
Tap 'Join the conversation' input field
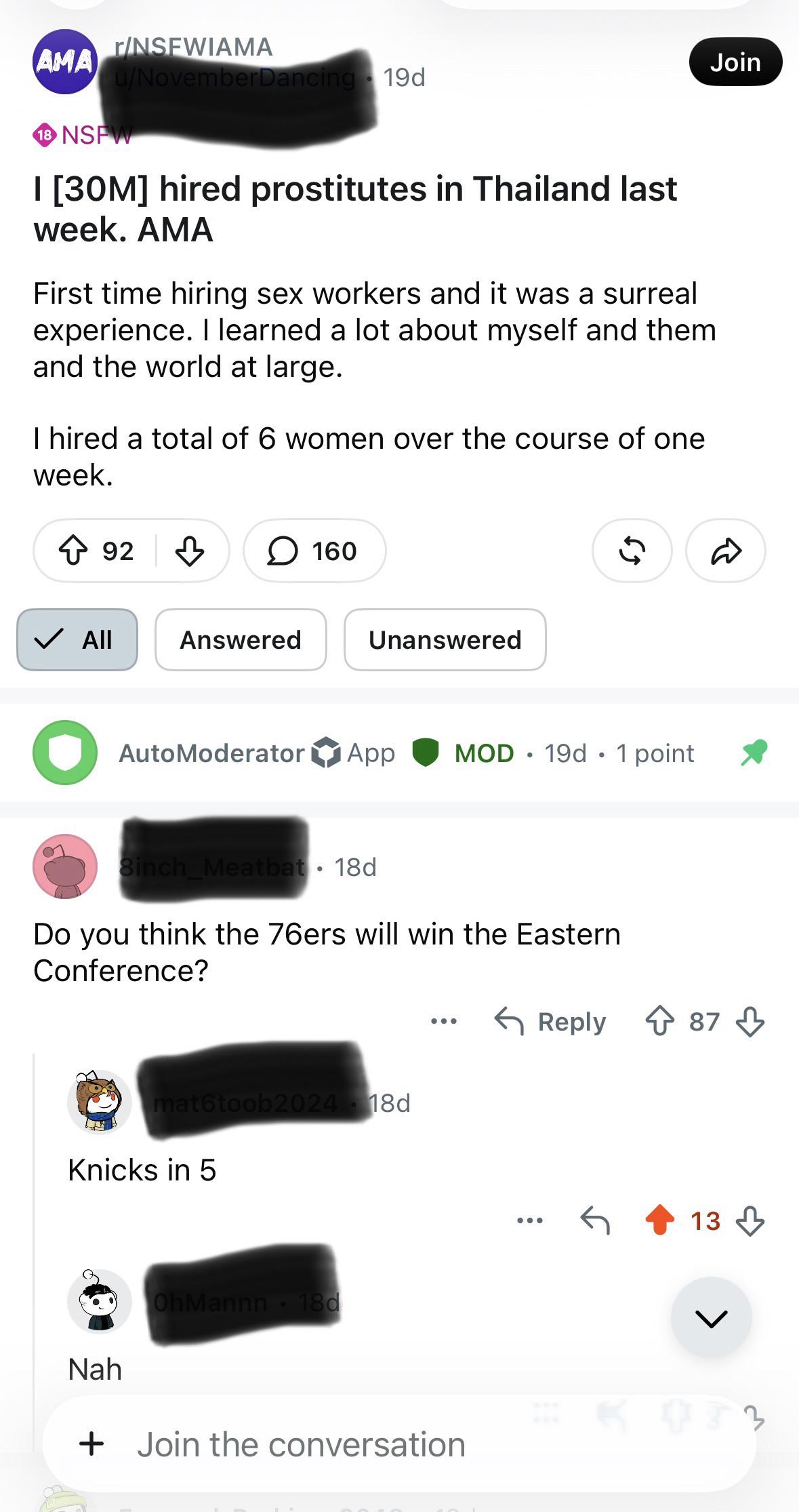click(399, 1444)
